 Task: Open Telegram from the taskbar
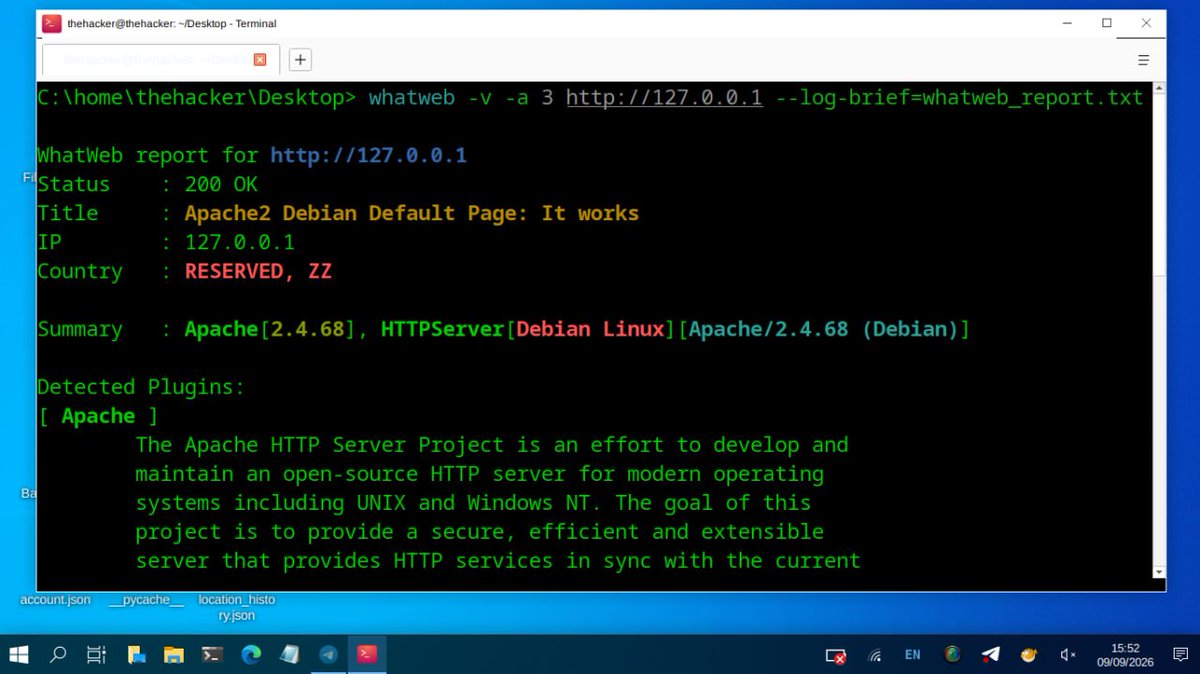pos(328,655)
